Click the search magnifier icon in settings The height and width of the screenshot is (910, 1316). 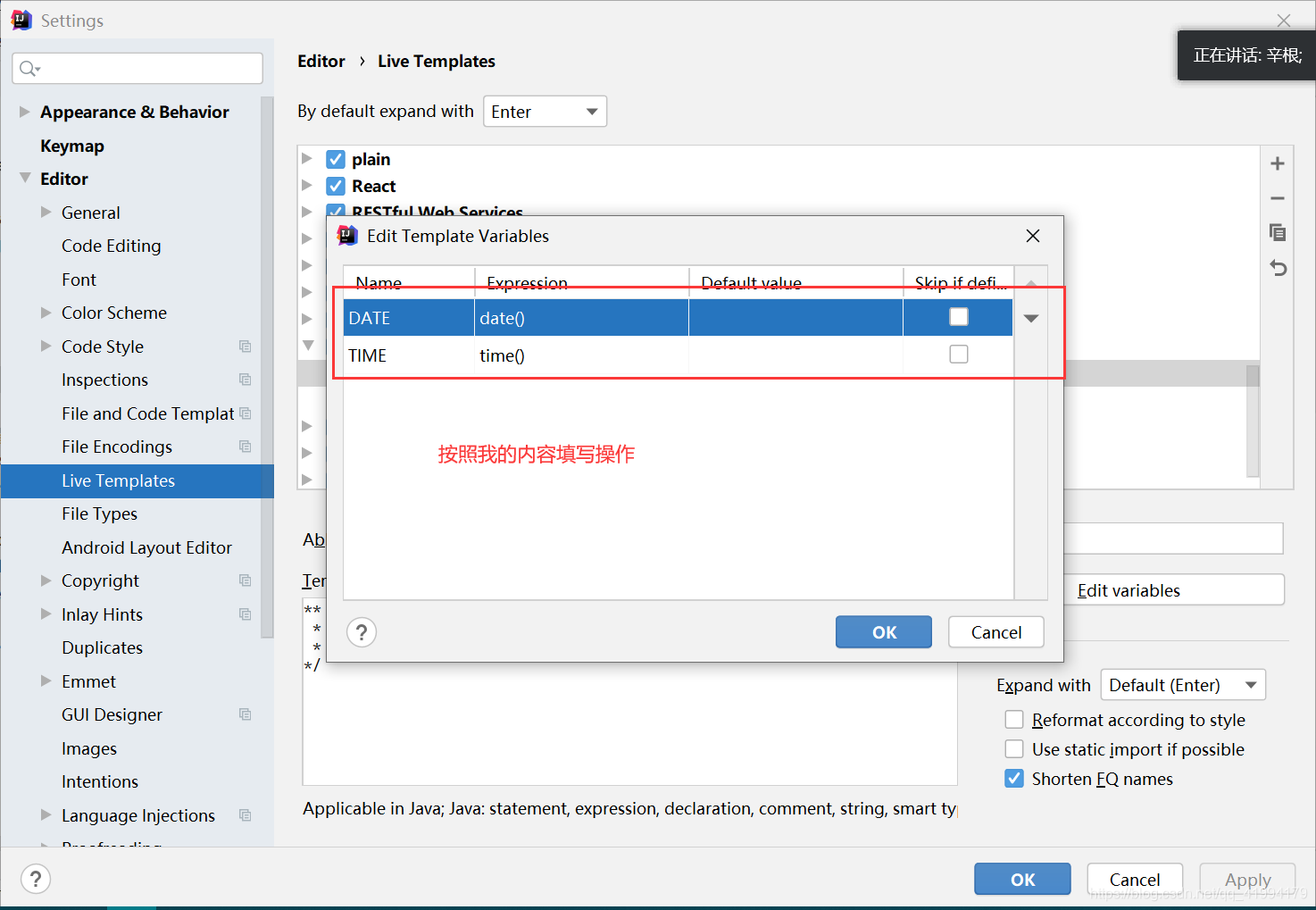tap(29, 68)
